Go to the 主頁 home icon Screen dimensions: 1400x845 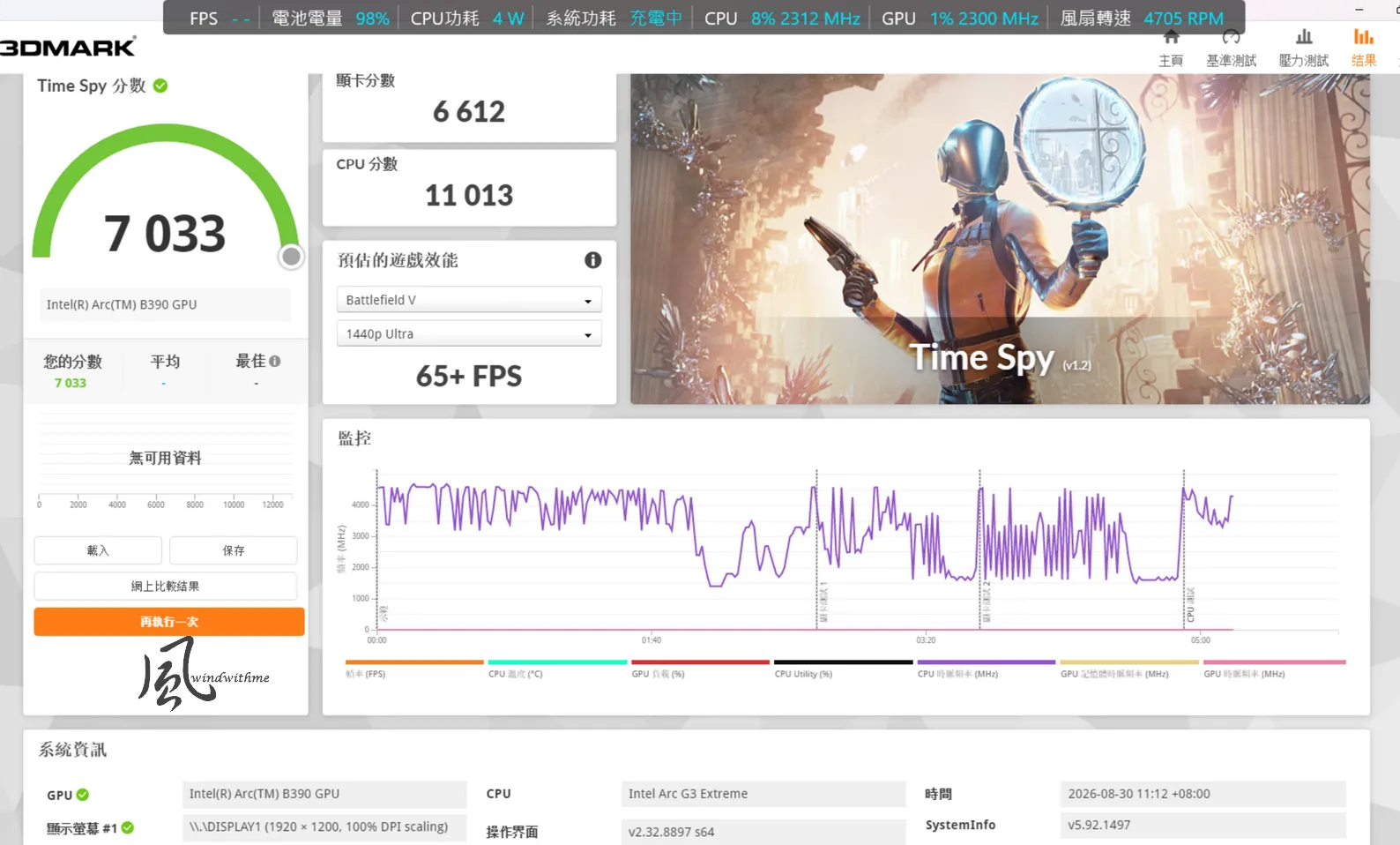coord(1171,37)
